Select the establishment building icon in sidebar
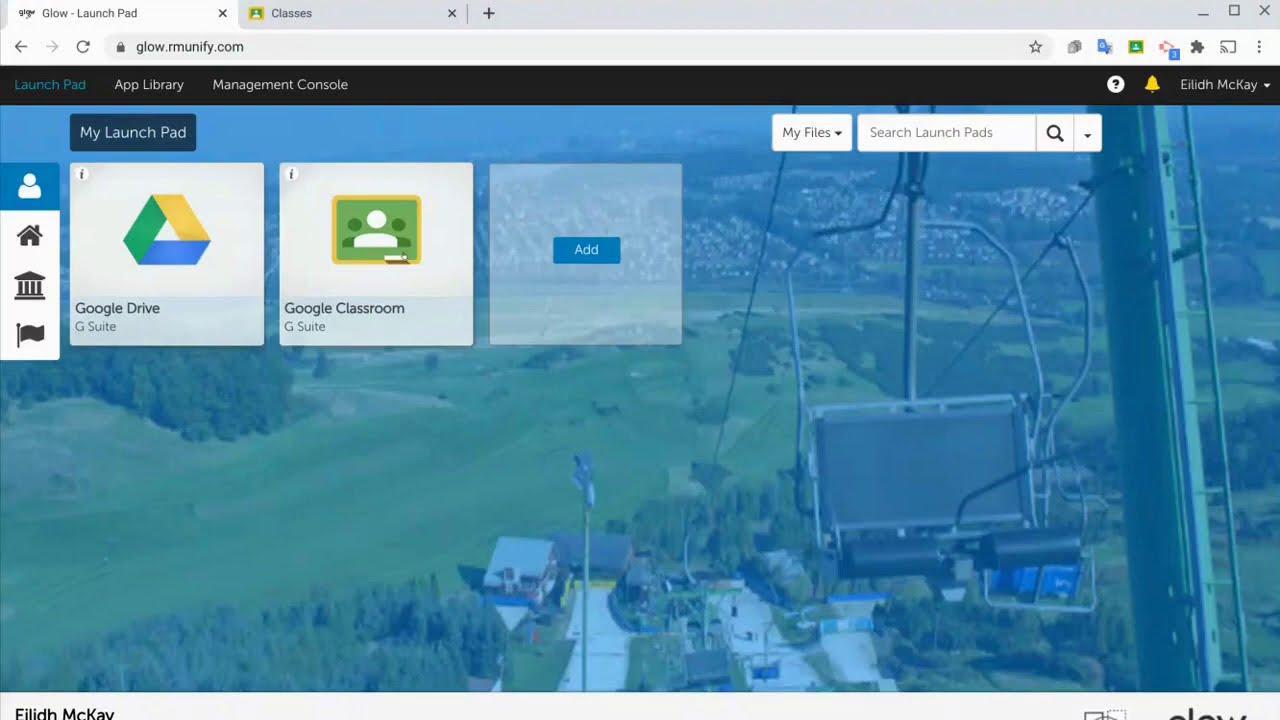Viewport: 1280px width, 720px height. (x=30, y=285)
